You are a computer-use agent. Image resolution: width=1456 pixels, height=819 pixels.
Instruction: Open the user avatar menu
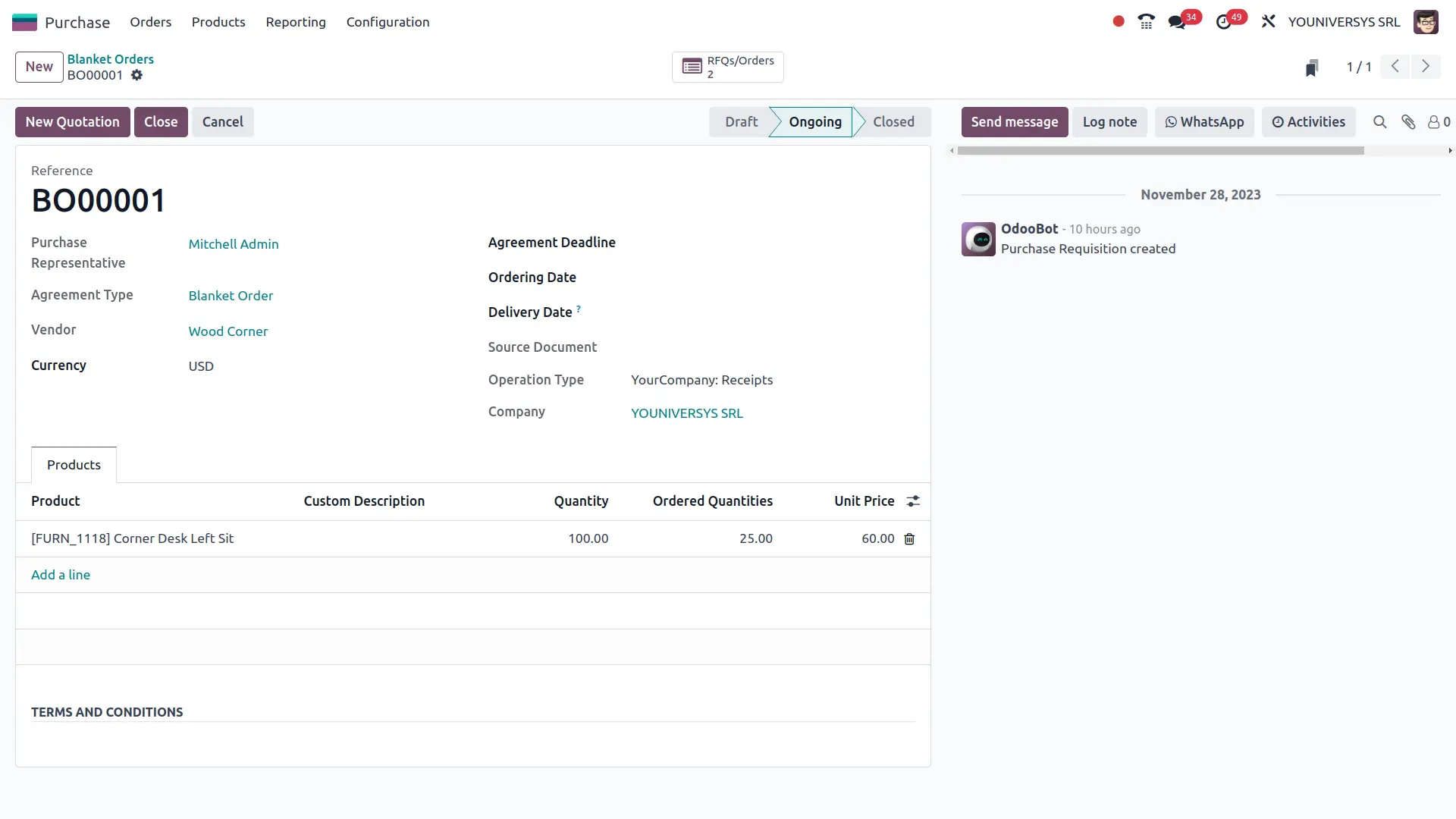(x=1426, y=22)
